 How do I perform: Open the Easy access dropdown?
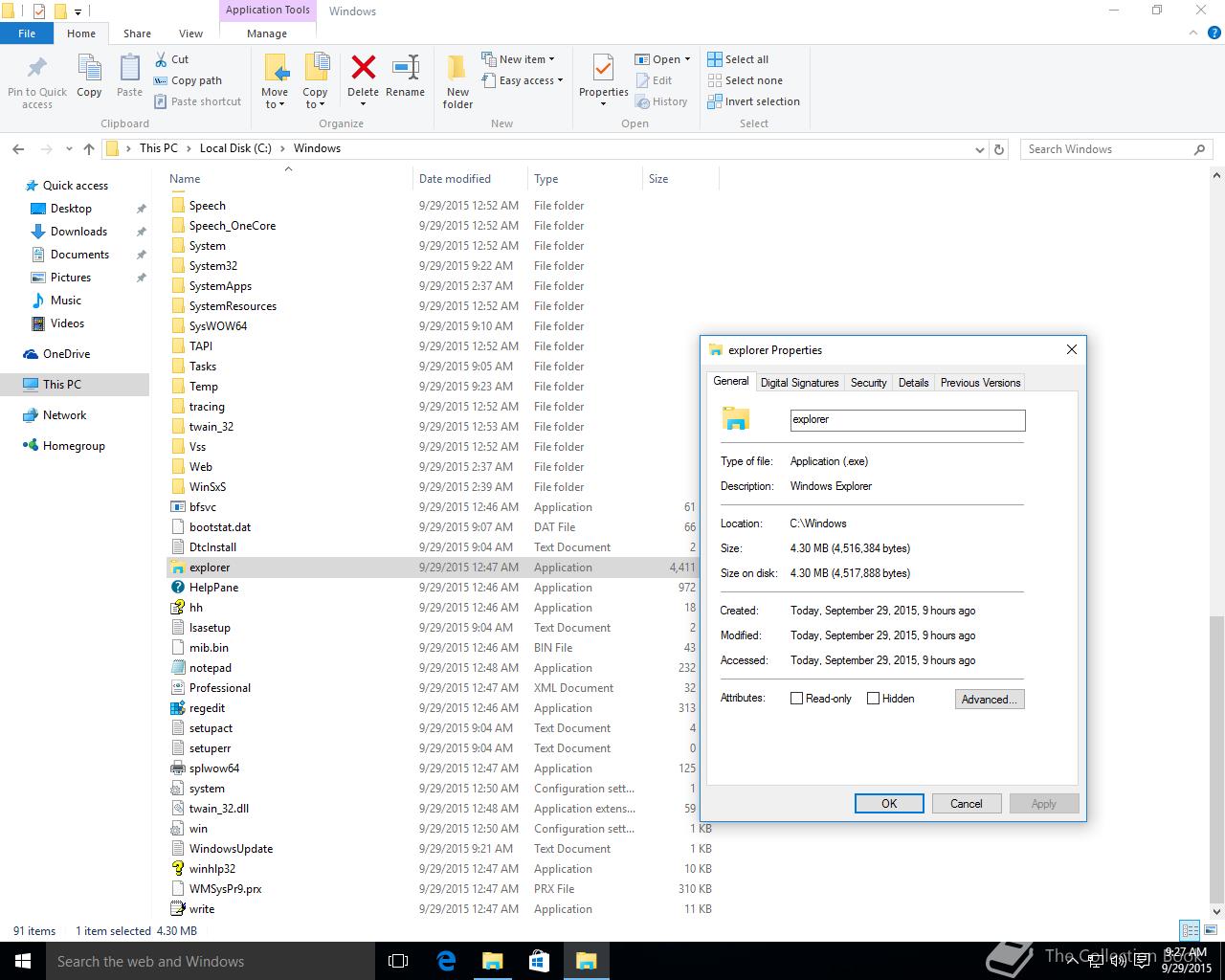pos(524,80)
